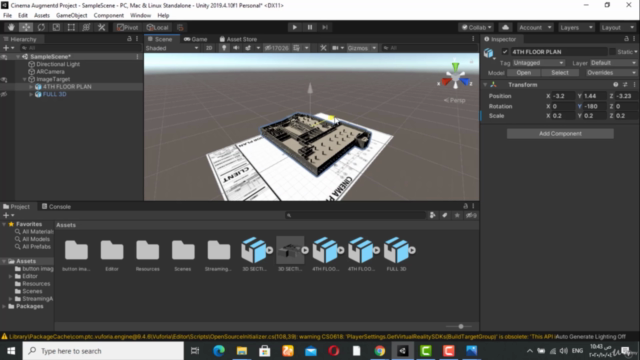This screenshot has width=640, height=360.
Task: Click the Step frame button
Action: (325, 27)
